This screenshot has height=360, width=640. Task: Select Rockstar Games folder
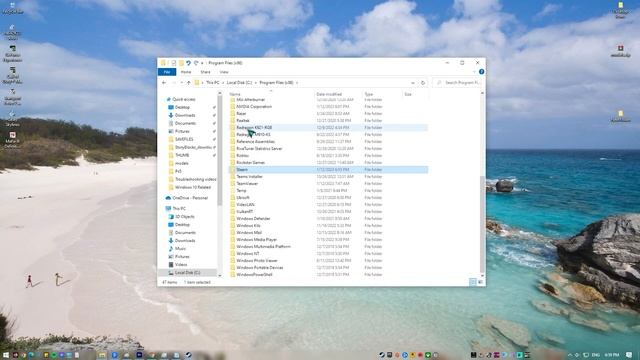click(x=251, y=162)
